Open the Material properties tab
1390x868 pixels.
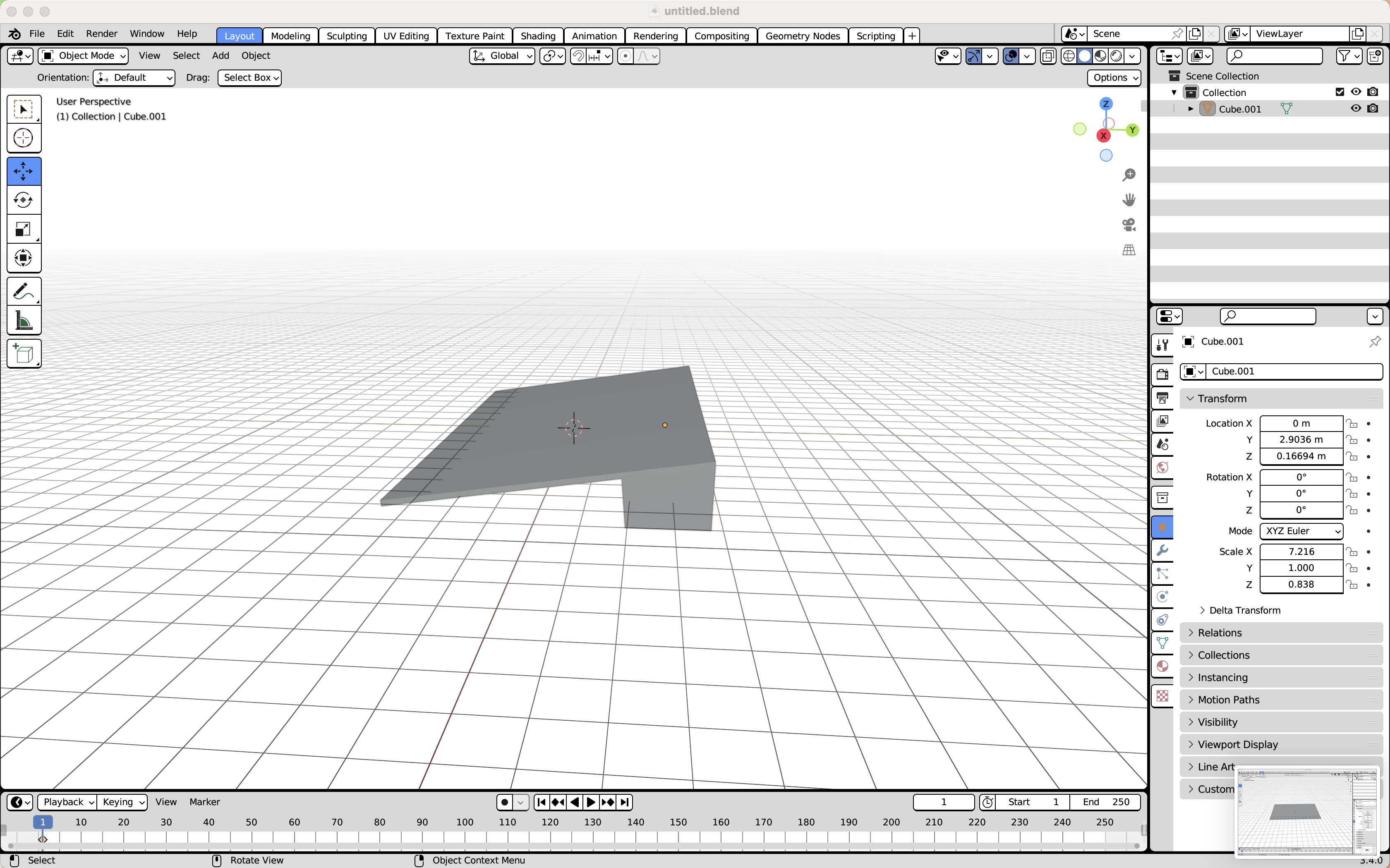pyautogui.click(x=1162, y=666)
